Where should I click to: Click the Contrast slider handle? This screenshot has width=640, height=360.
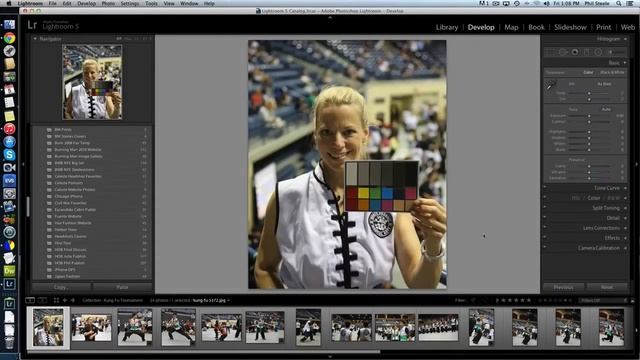(x=589, y=122)
